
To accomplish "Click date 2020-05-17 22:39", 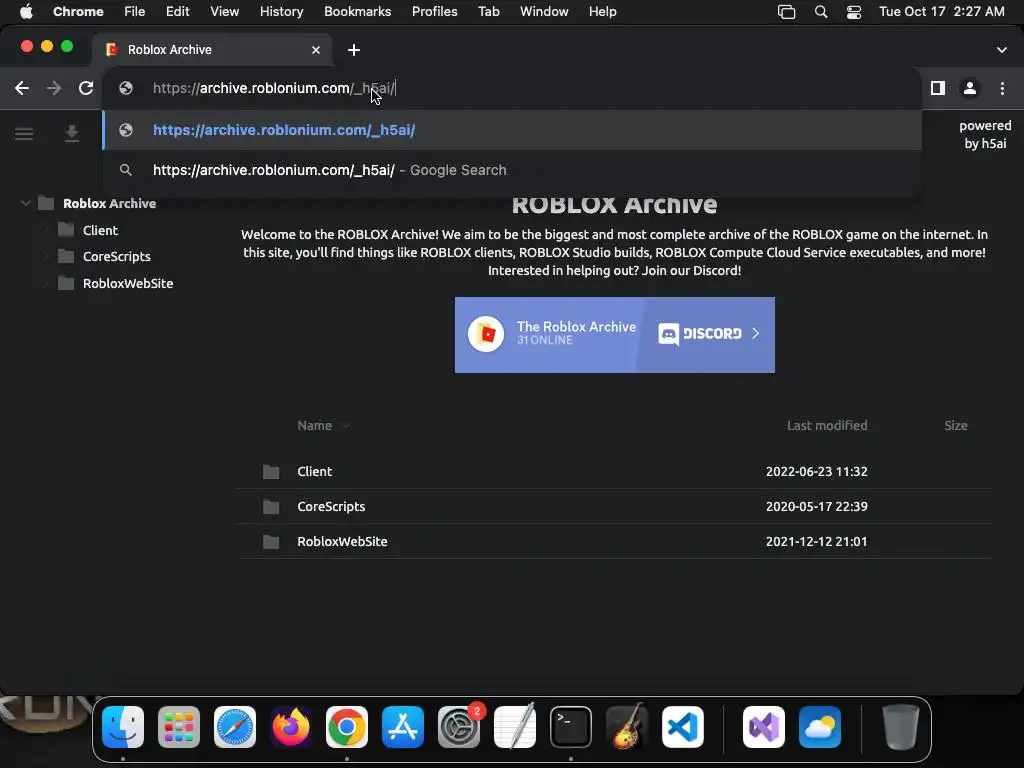I will tap(816, 507).
